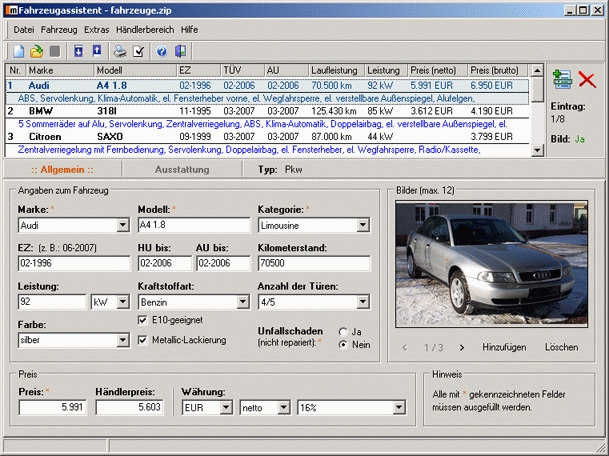
Task: Uncheck the Metallic-Lackierung checkbox
Action: click(142, 340)
